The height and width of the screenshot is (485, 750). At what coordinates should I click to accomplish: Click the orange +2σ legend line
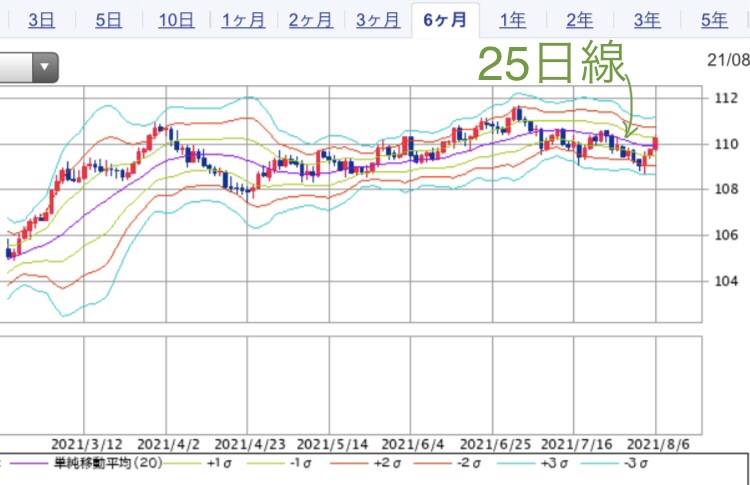[x=351, y=463]
